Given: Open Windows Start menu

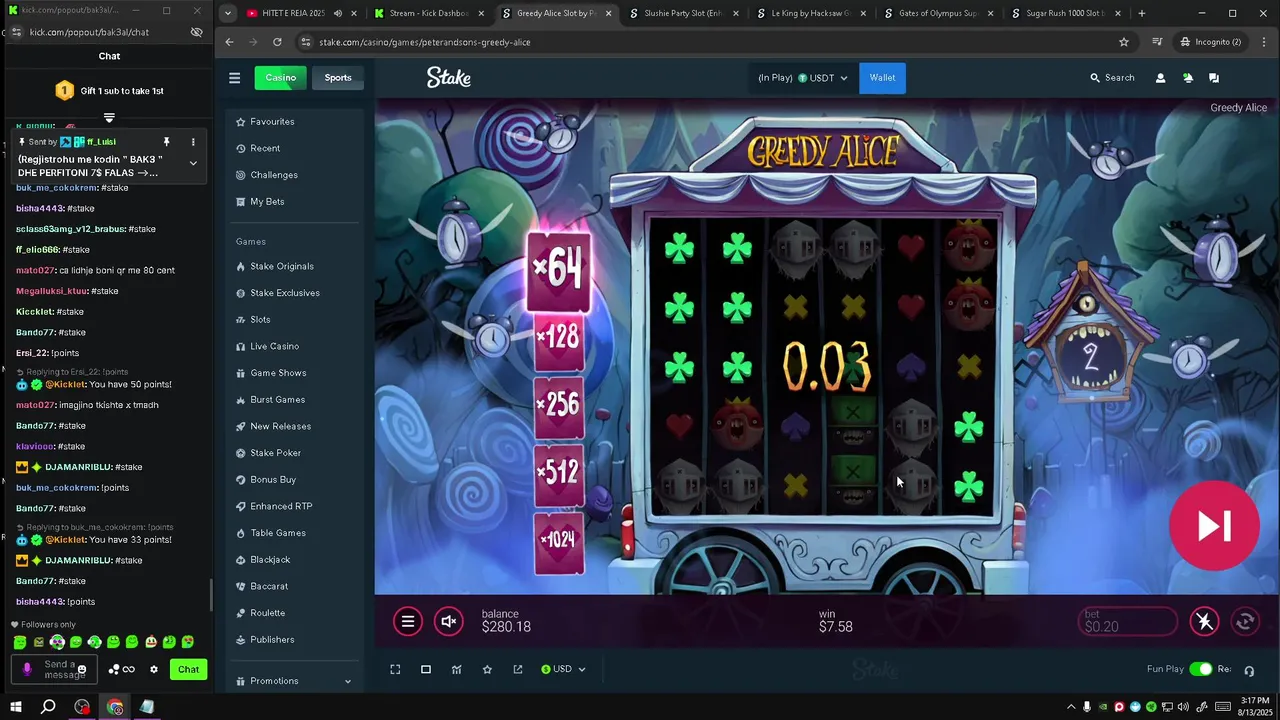Looking at the screenshot, I should (x=15, y=707).
